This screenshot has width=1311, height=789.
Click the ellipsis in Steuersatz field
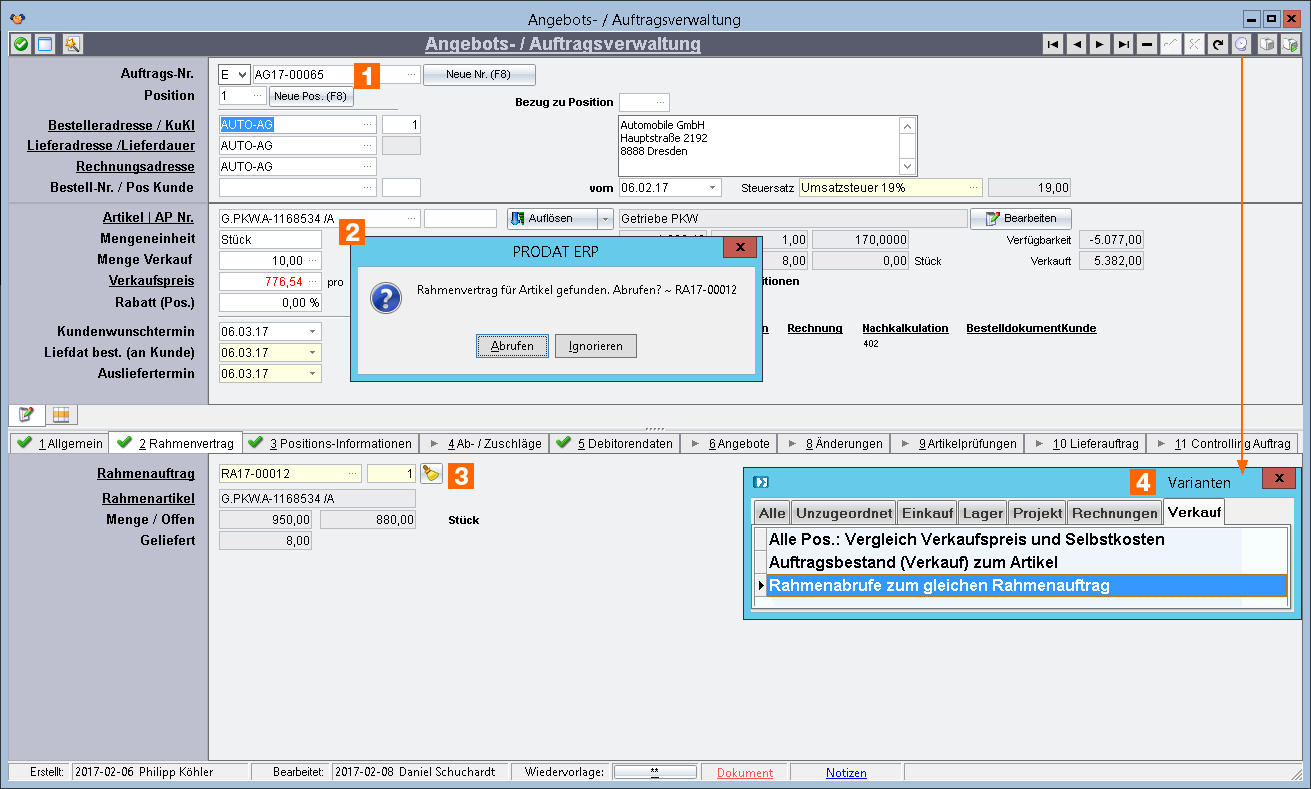973,187
